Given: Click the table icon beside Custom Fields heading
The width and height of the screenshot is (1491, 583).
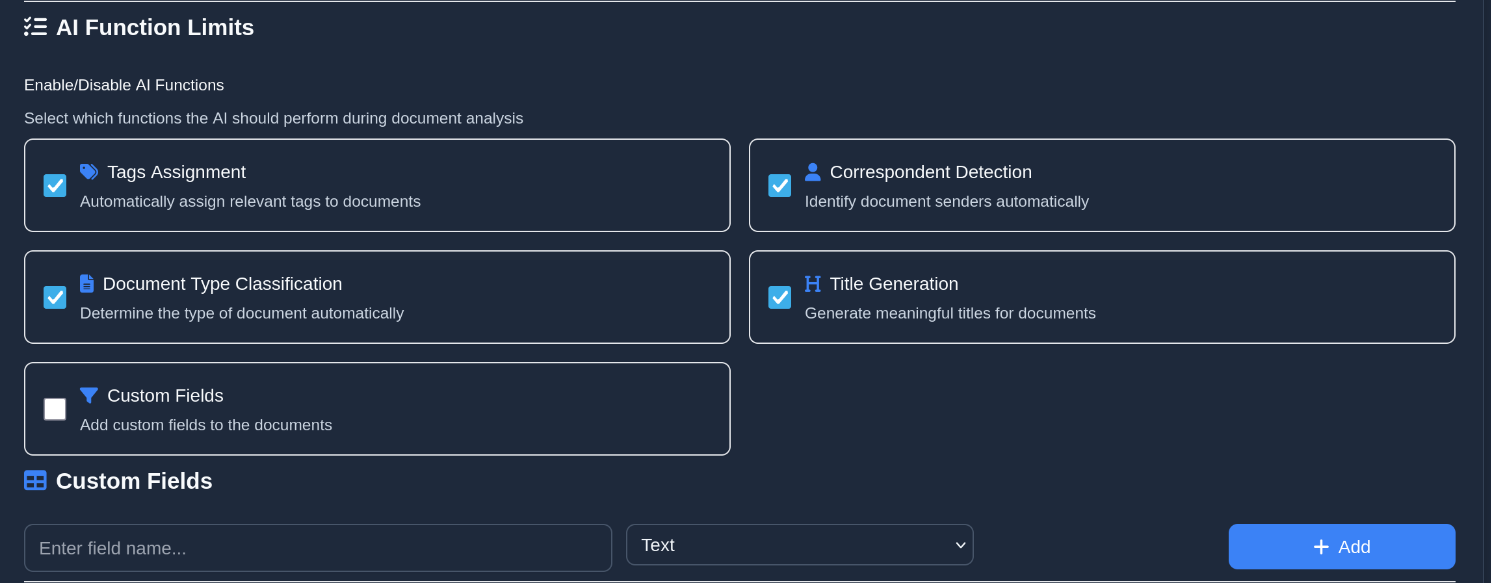Looking at the screenshot, I should click(35, 481).
